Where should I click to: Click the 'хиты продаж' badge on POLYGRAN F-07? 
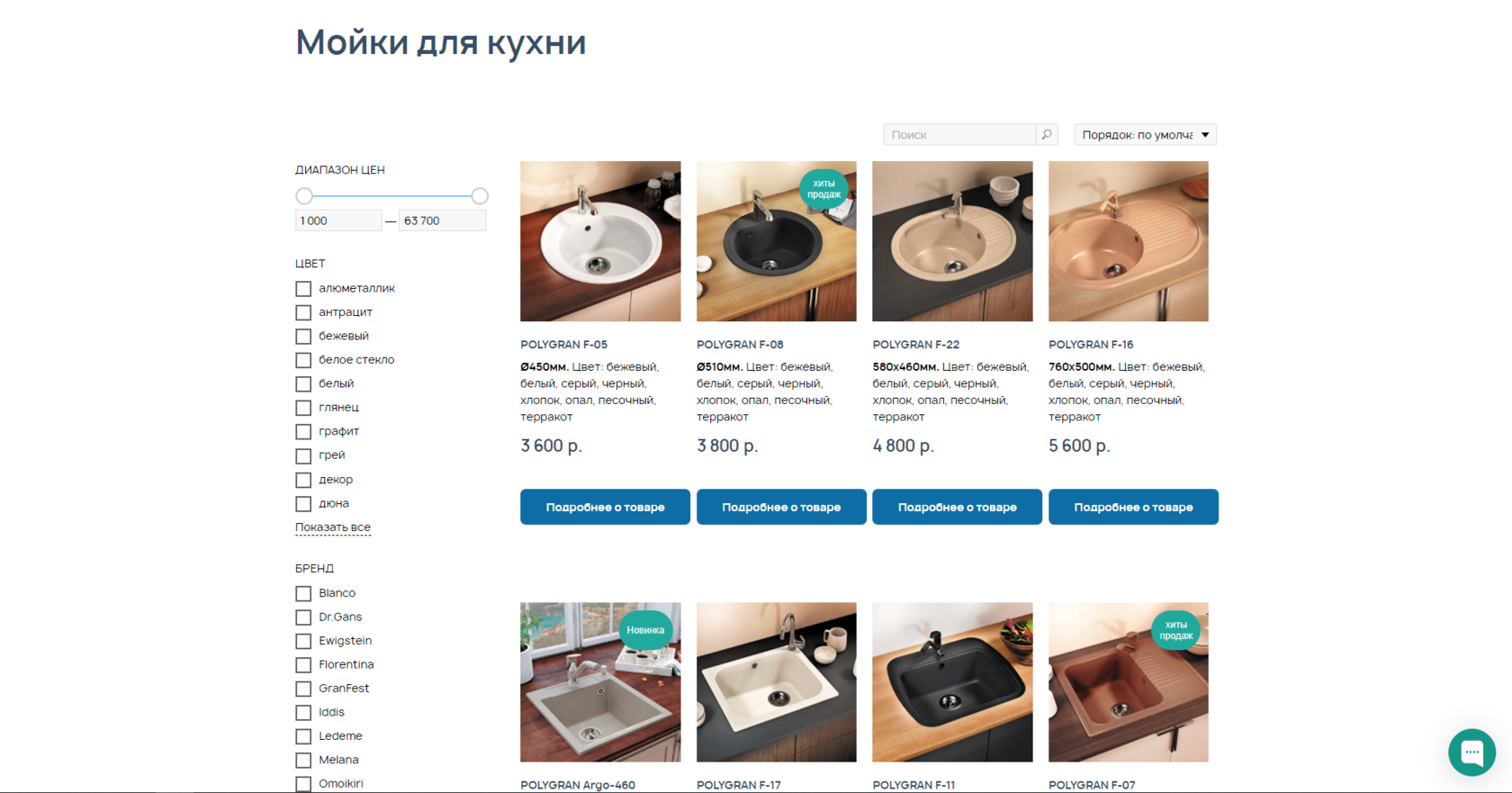pyautogui.click(x=1175, y=630)
